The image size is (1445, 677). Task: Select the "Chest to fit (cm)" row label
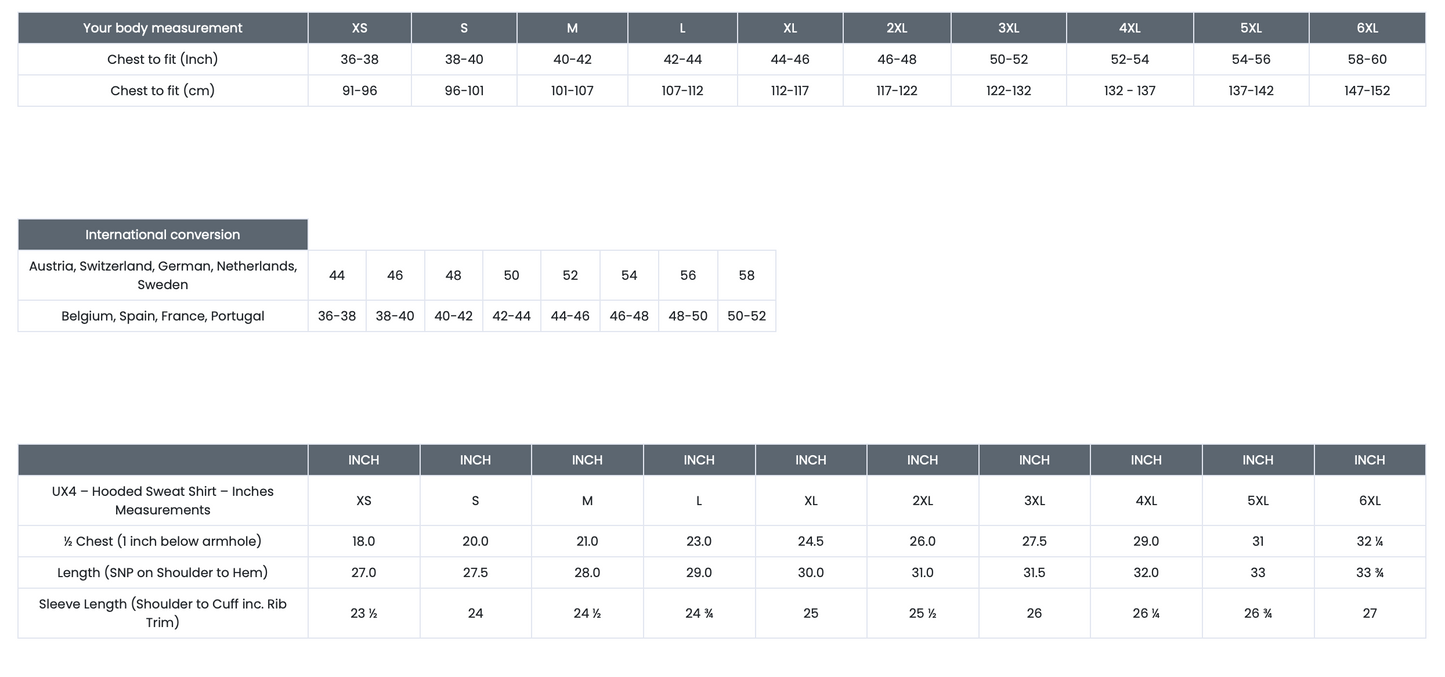point(162,91)
